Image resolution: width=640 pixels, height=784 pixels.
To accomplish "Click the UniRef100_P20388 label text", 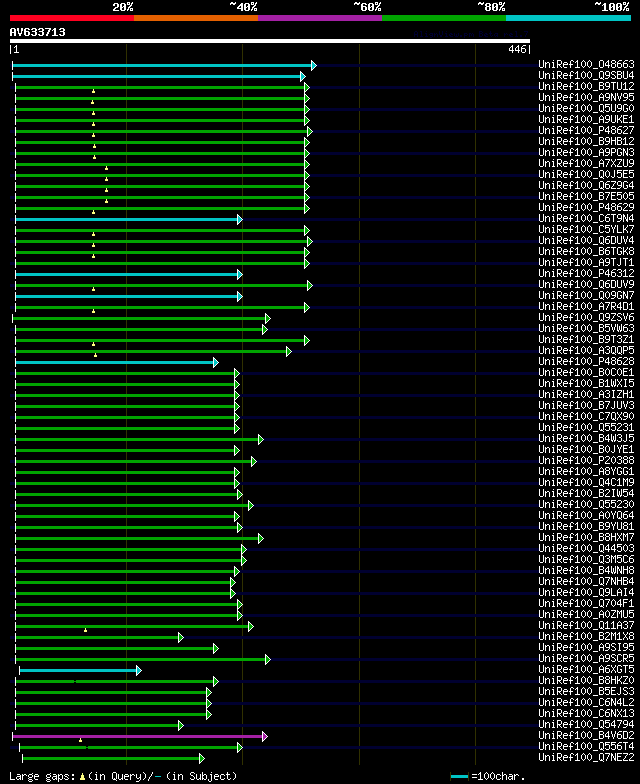I will click(x=586, y=460).
